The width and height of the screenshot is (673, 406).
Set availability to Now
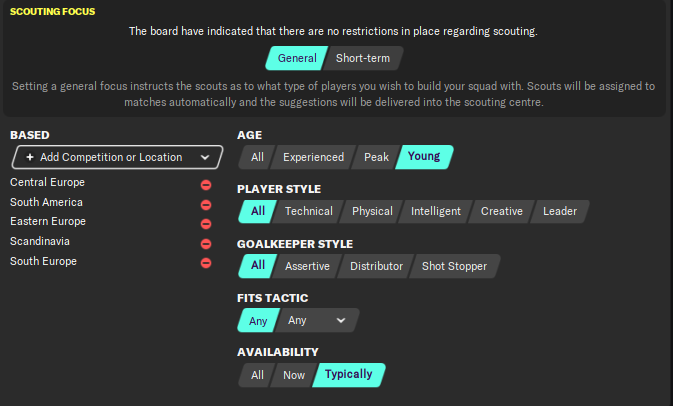[x=293, y=375]
